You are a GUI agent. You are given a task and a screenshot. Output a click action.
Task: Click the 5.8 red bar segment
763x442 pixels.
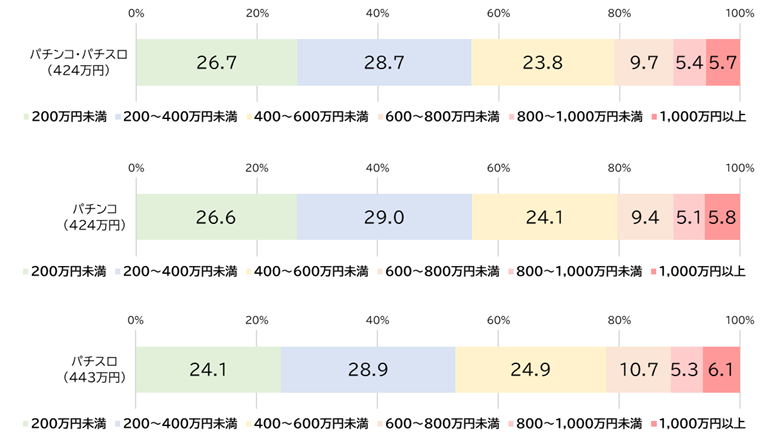(x=722, y=217)
